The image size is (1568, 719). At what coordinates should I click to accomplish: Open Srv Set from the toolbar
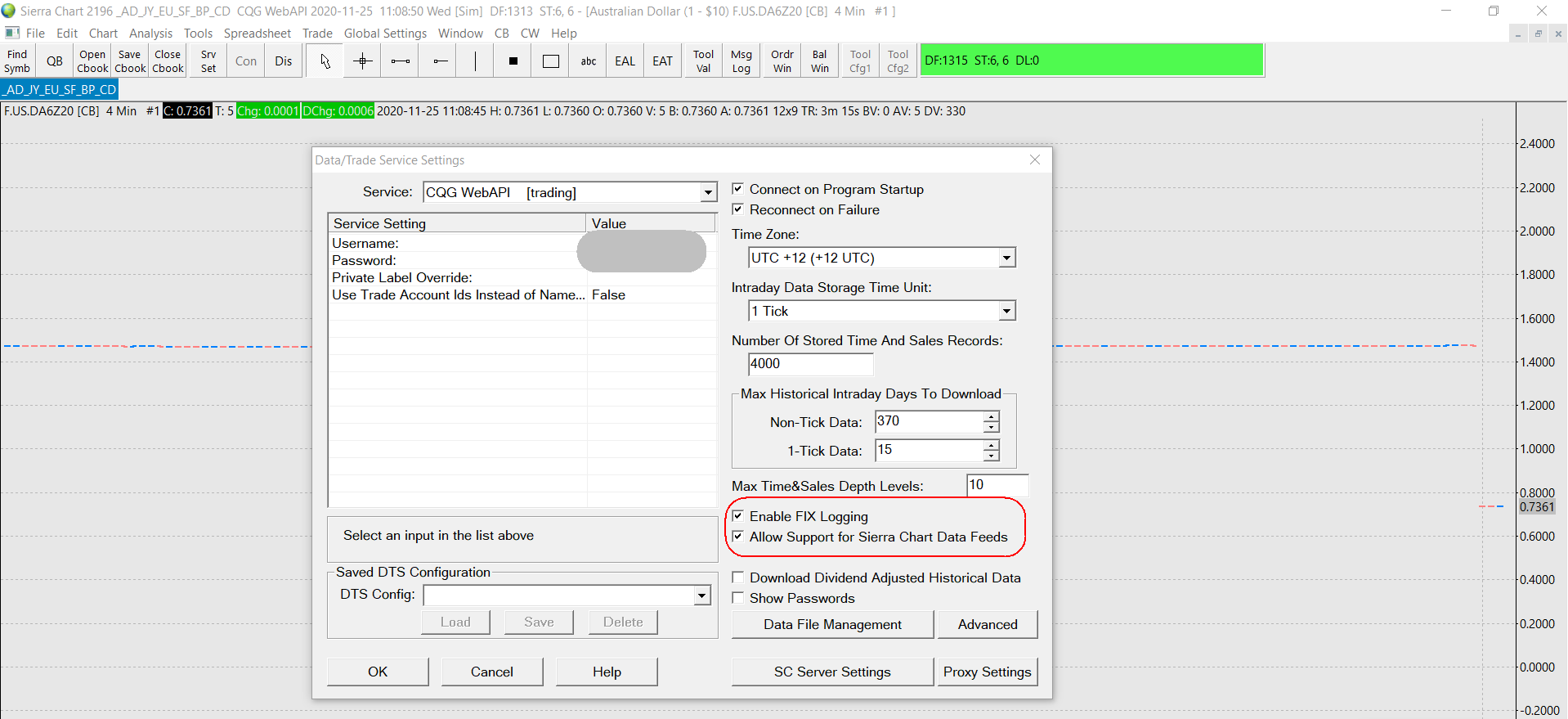tap(208, 61)
